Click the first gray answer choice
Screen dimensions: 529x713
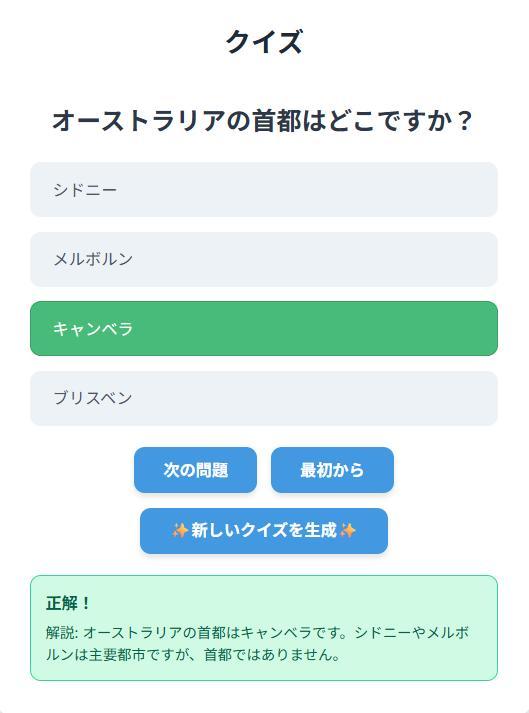pyautogui.click(x=264, y=190)
